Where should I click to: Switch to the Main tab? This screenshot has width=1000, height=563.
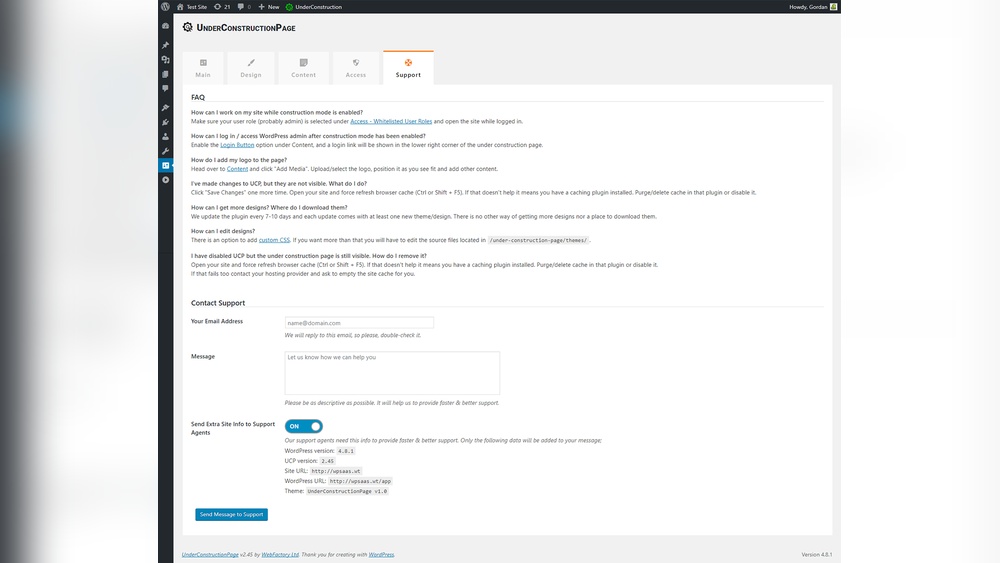[x=203, y=68]
